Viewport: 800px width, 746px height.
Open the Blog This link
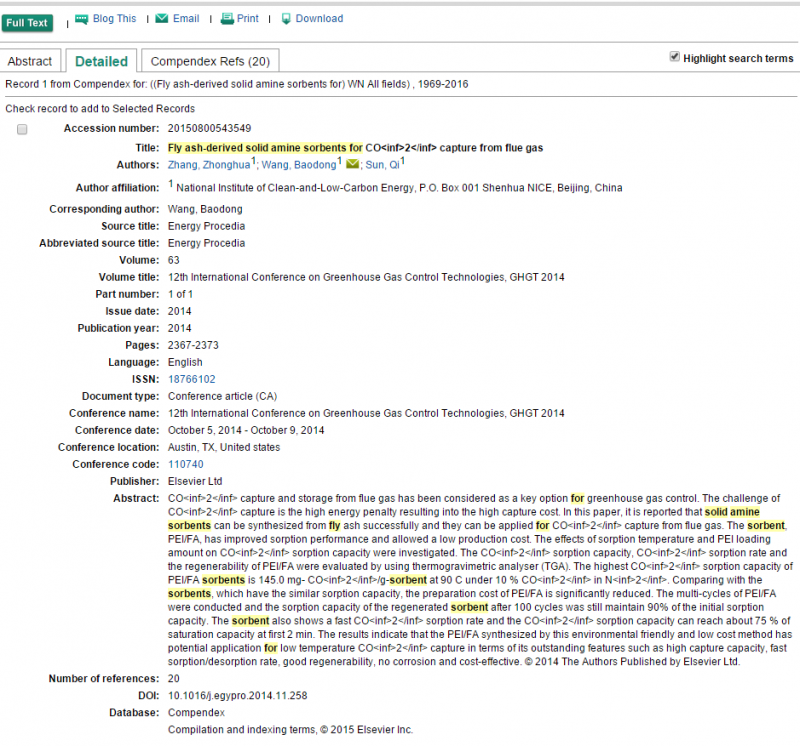pyautogui.click(x=114, y=18)
